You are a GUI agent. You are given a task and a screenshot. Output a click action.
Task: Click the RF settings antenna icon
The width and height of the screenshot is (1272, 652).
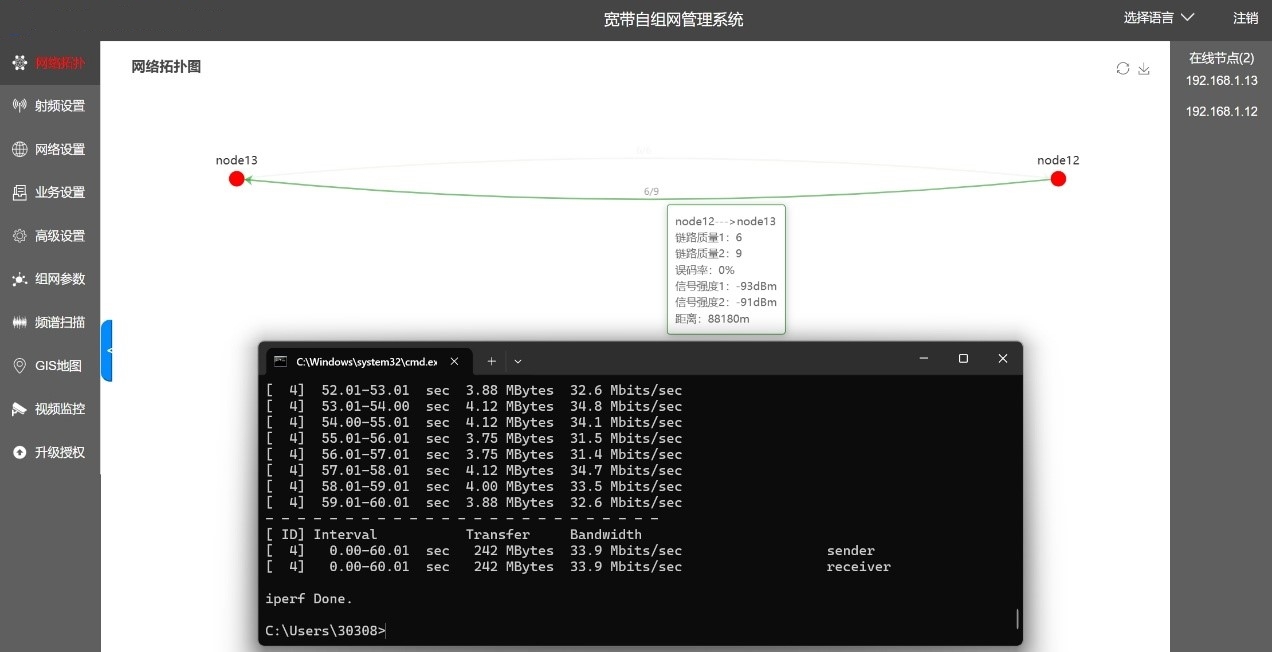(x=19, y=106)
